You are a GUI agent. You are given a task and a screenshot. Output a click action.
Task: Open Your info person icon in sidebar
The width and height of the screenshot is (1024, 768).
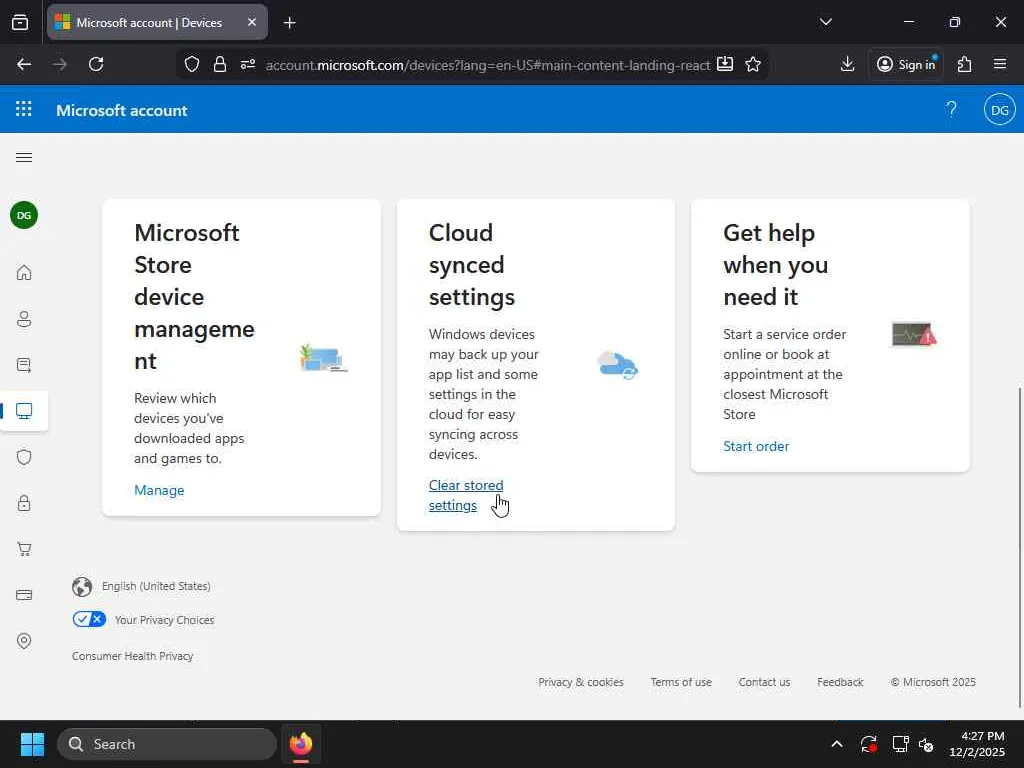(24, 319)
